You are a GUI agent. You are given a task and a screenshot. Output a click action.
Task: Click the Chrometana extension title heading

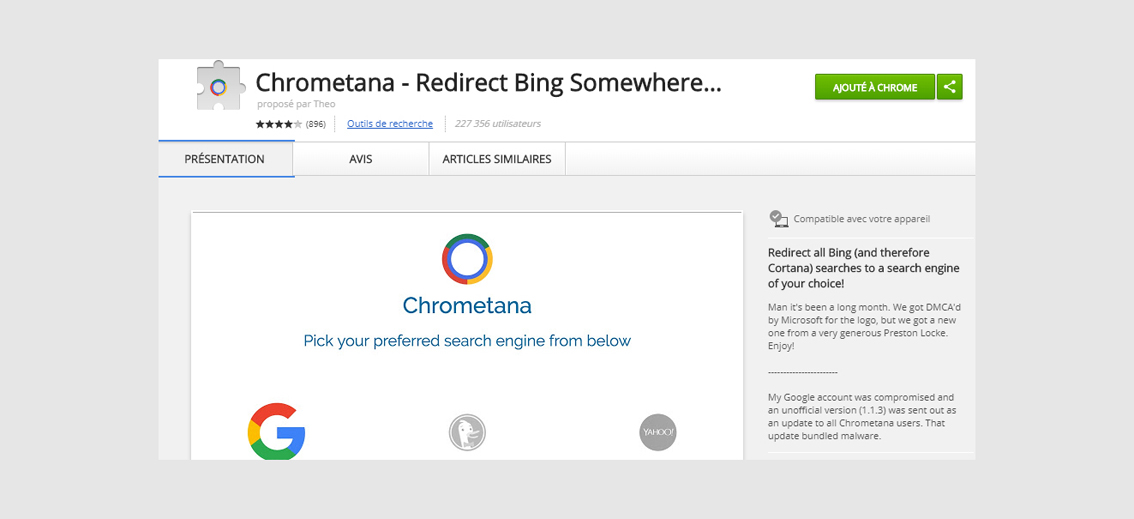489,83
